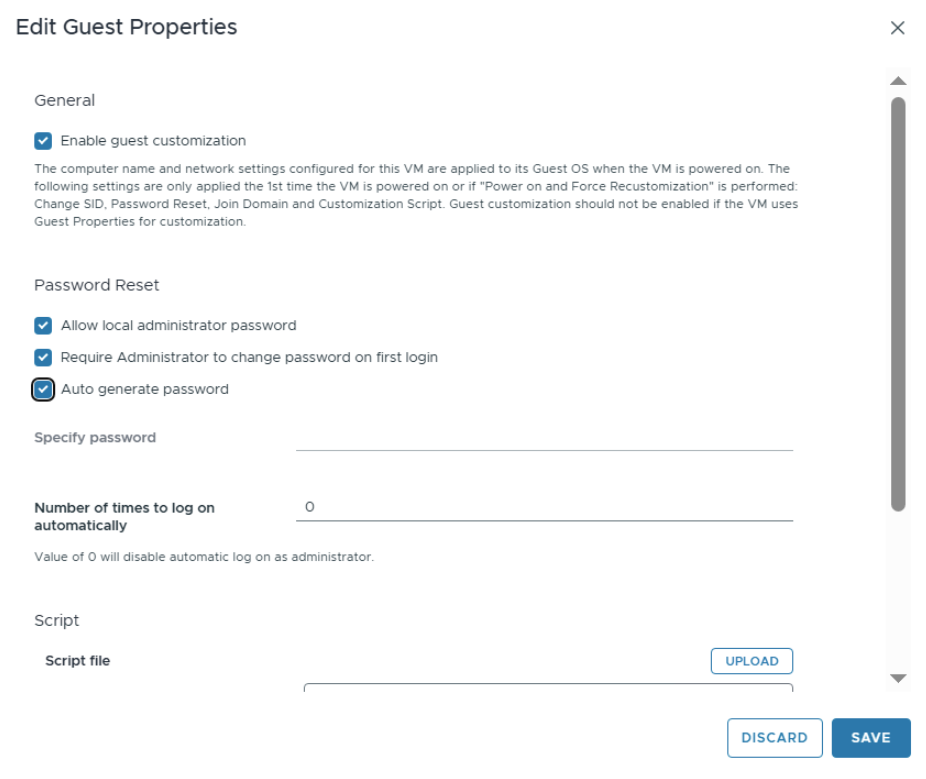
Task: Save the guest properties
Action: (870, 738)
